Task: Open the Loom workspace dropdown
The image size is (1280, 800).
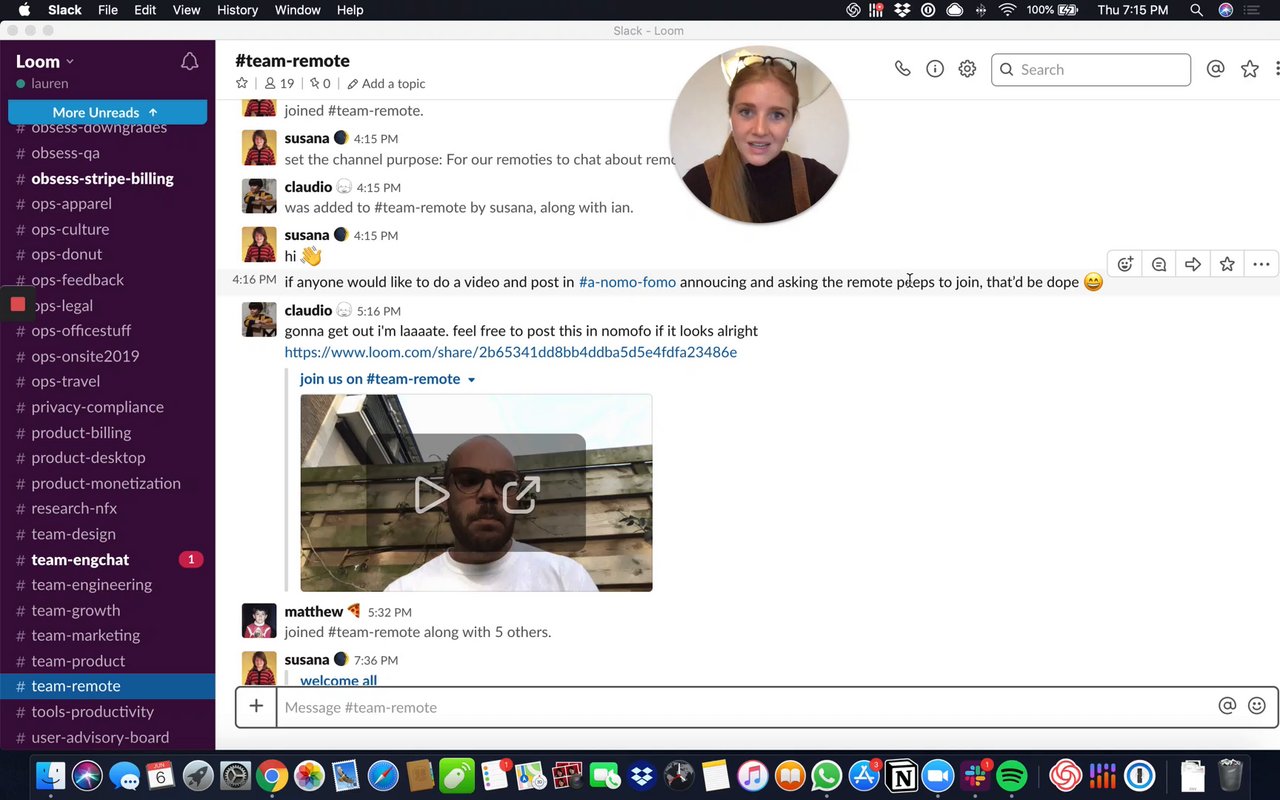Action: click(x=45, y=62)
